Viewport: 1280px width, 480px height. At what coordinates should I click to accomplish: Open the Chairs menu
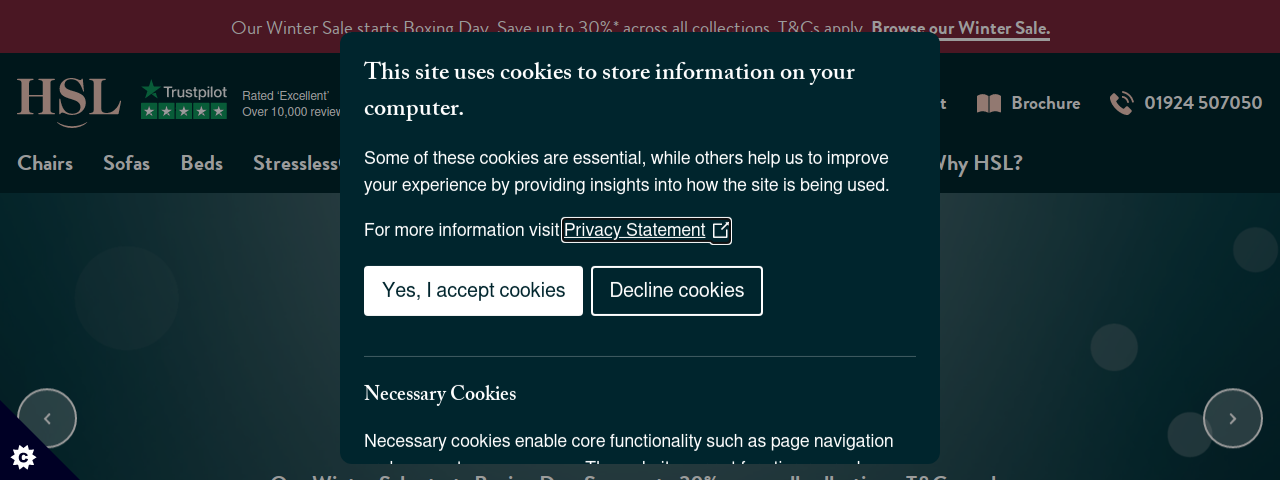45,163
